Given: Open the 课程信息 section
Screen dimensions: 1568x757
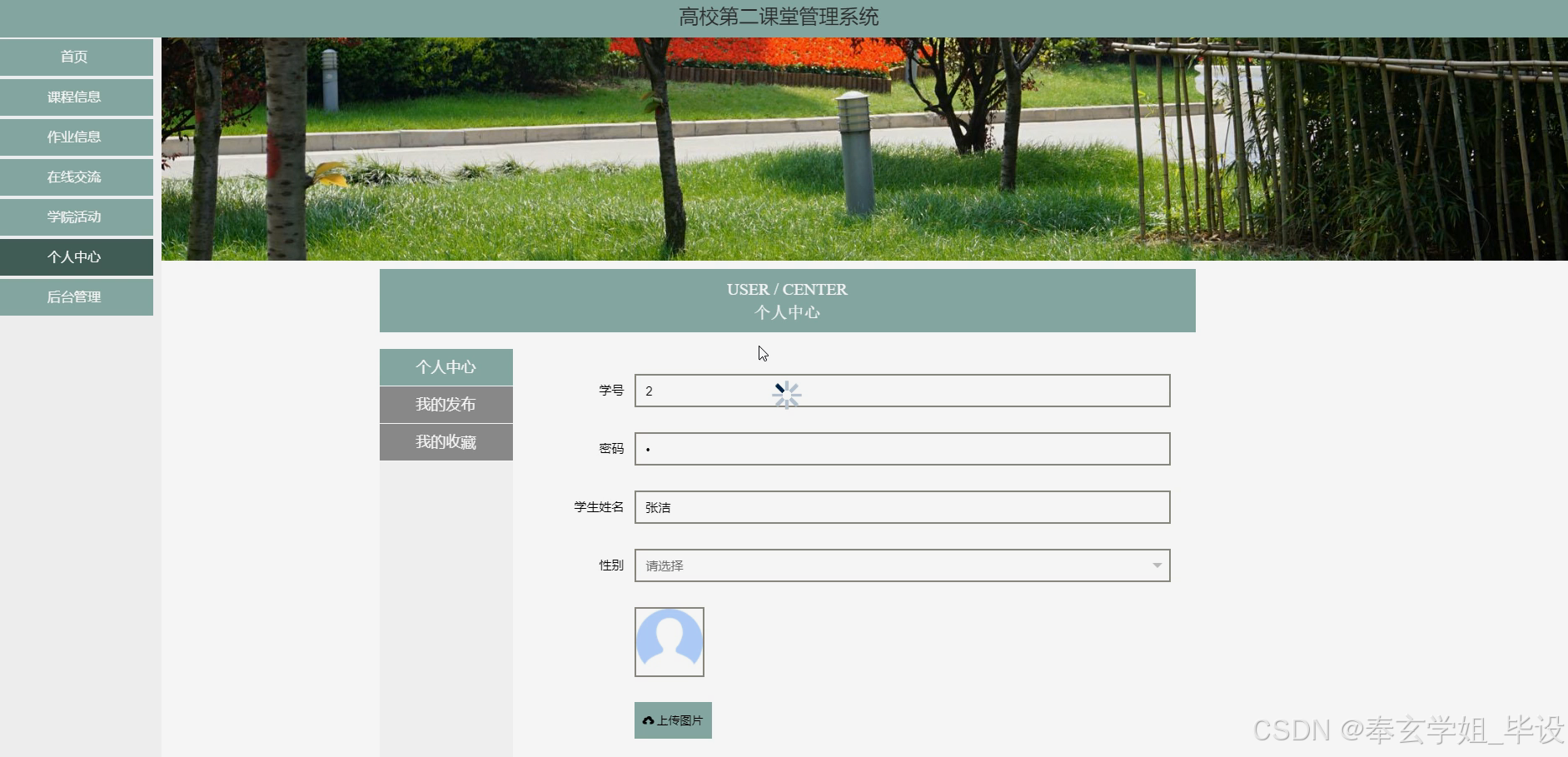Looking at the screenshot, I should tap(76, 97).
